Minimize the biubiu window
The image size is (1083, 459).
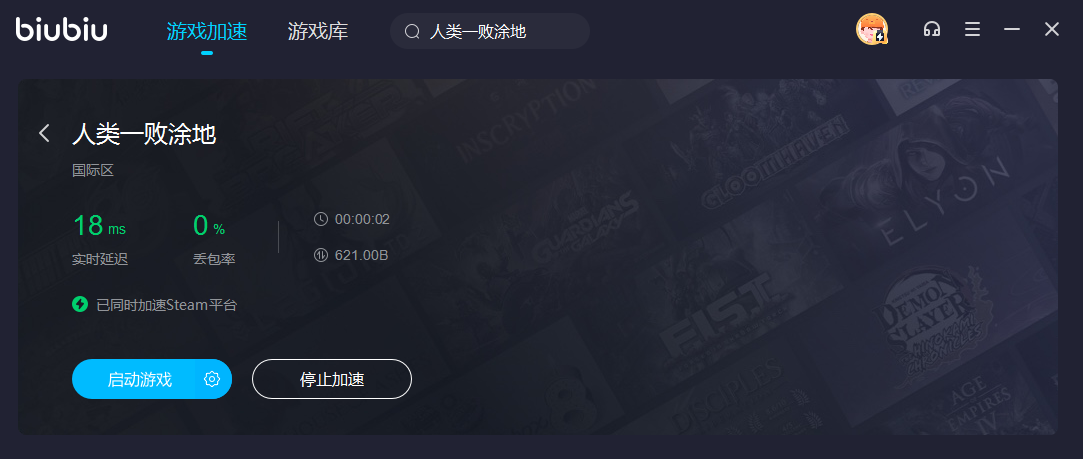(1012, 30)
